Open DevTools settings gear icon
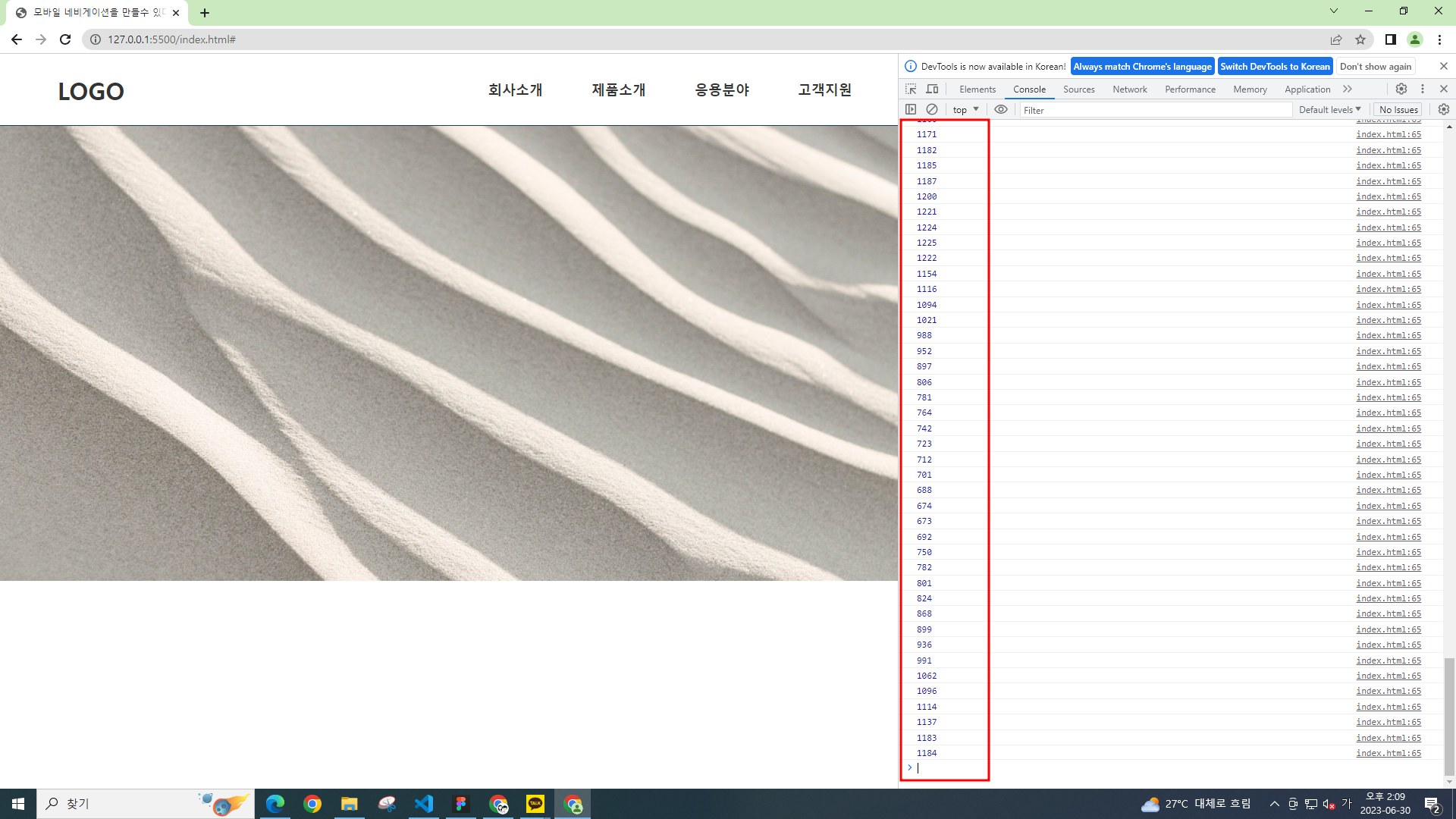The width and height of the screenshot is (1456, 819). pos(1401,89)
